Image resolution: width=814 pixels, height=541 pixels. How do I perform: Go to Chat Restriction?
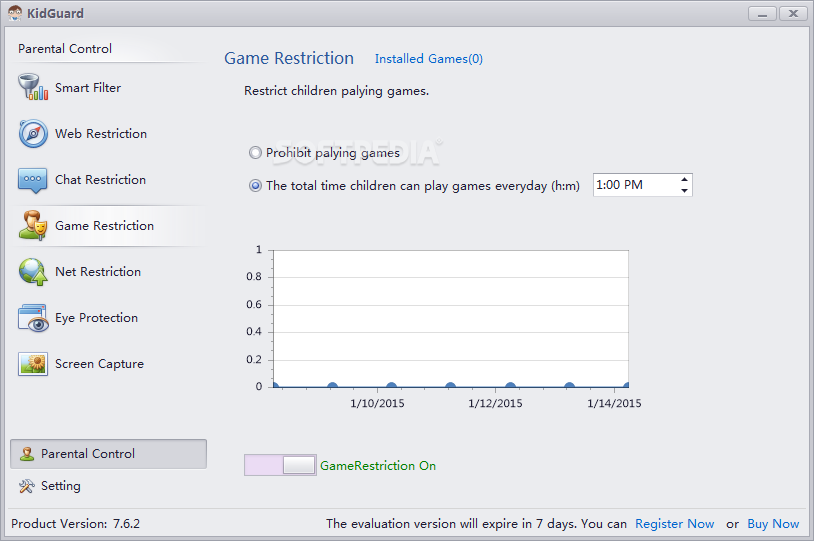100,180
